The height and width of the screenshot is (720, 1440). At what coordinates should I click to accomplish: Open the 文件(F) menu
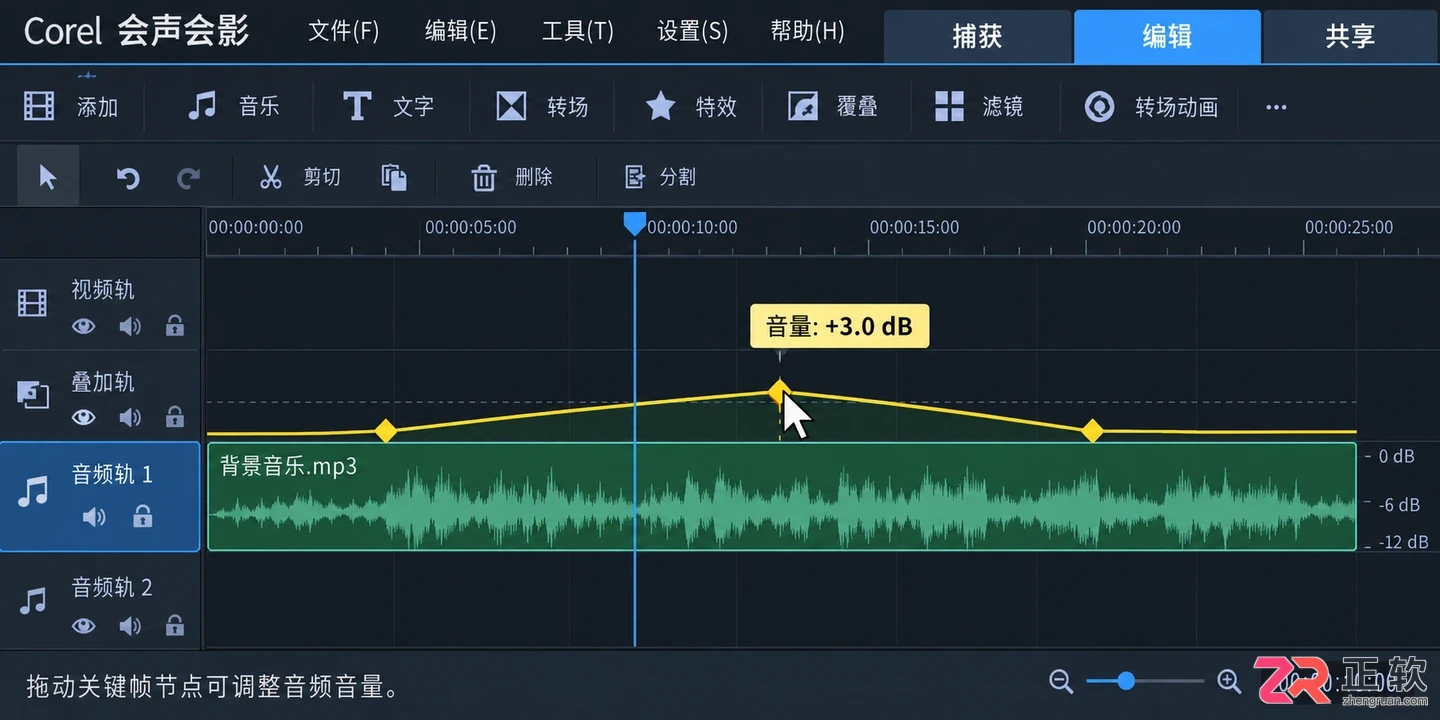coord(344,31)
